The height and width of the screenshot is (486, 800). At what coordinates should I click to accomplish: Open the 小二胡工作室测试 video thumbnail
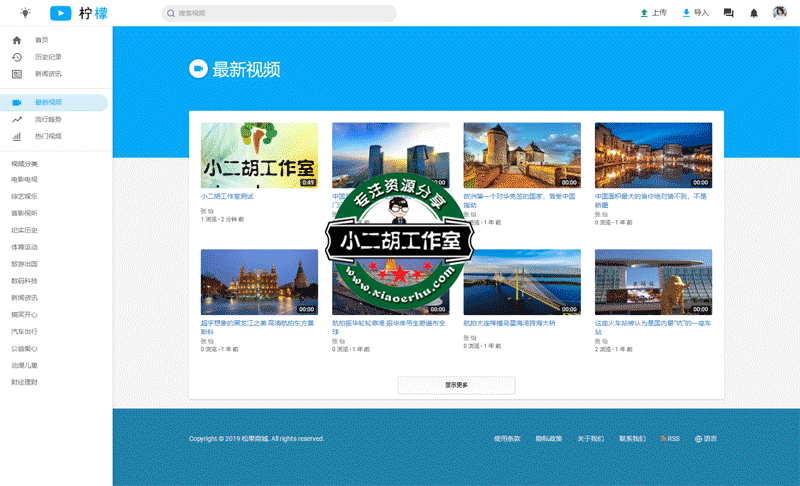click(259, 155)
